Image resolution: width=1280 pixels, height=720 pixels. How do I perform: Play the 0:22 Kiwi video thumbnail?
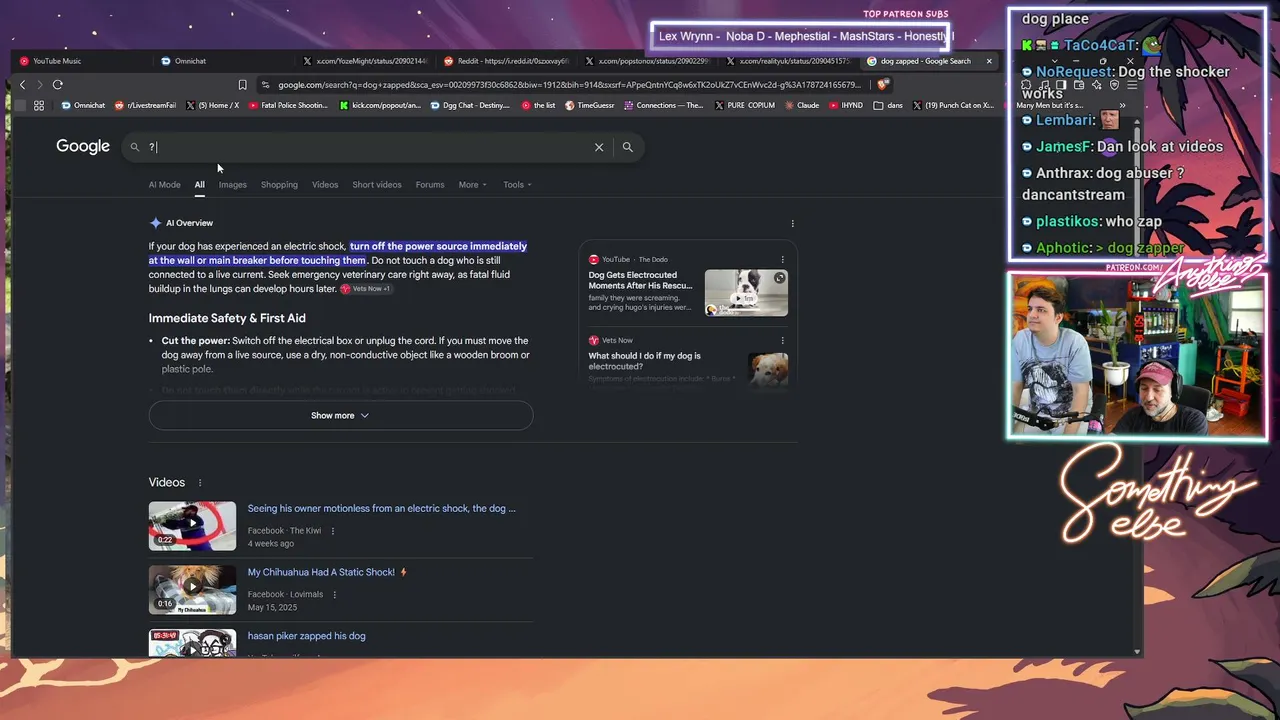pyautogui.click(x=193, y=526)
